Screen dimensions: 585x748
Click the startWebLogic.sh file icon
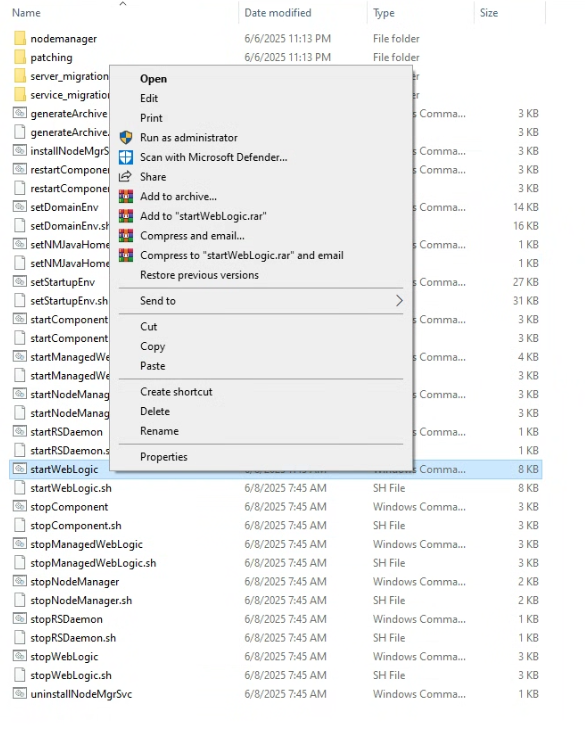(x=20, y=488)
